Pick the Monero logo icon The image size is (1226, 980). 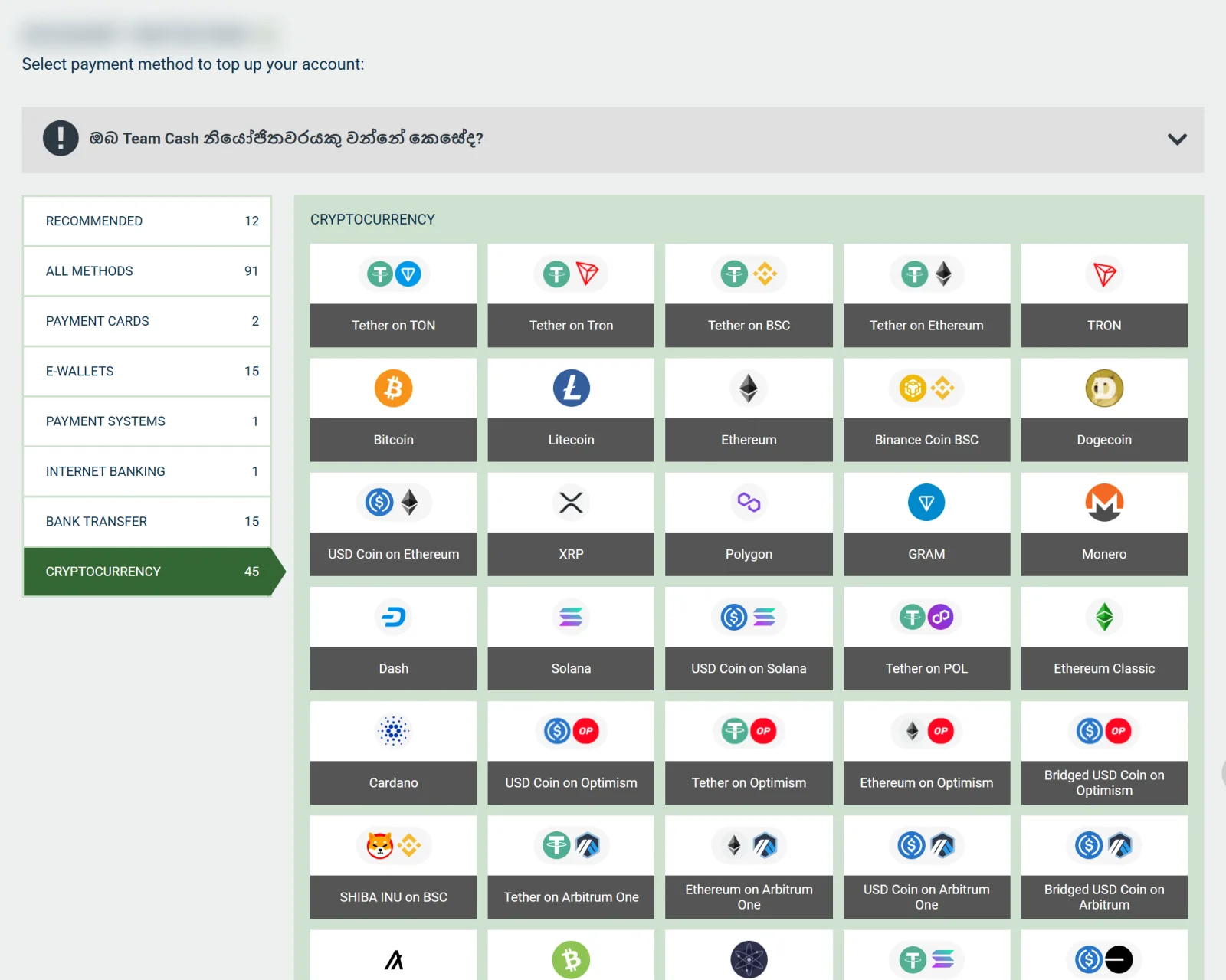1104,503
